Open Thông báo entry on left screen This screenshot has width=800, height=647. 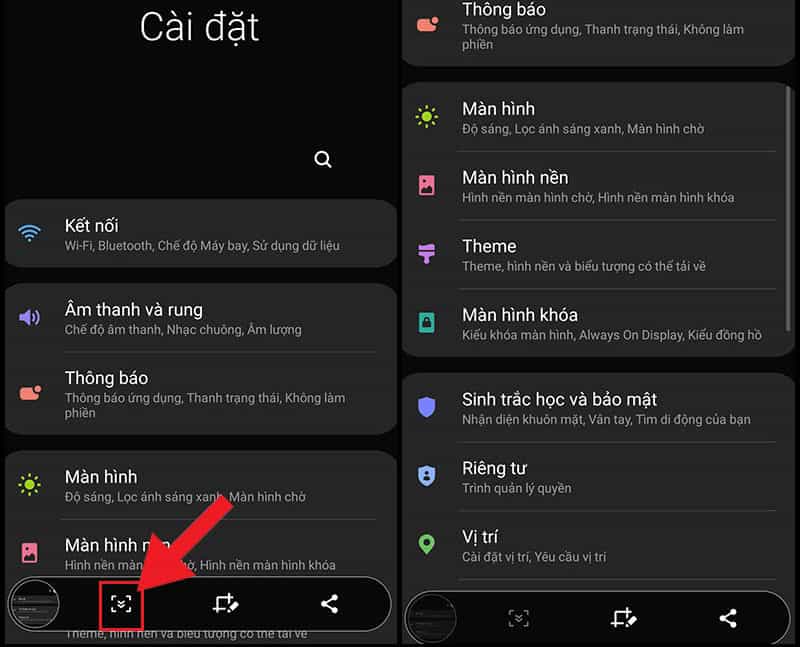pyautogui.click(x=201, y=393)
